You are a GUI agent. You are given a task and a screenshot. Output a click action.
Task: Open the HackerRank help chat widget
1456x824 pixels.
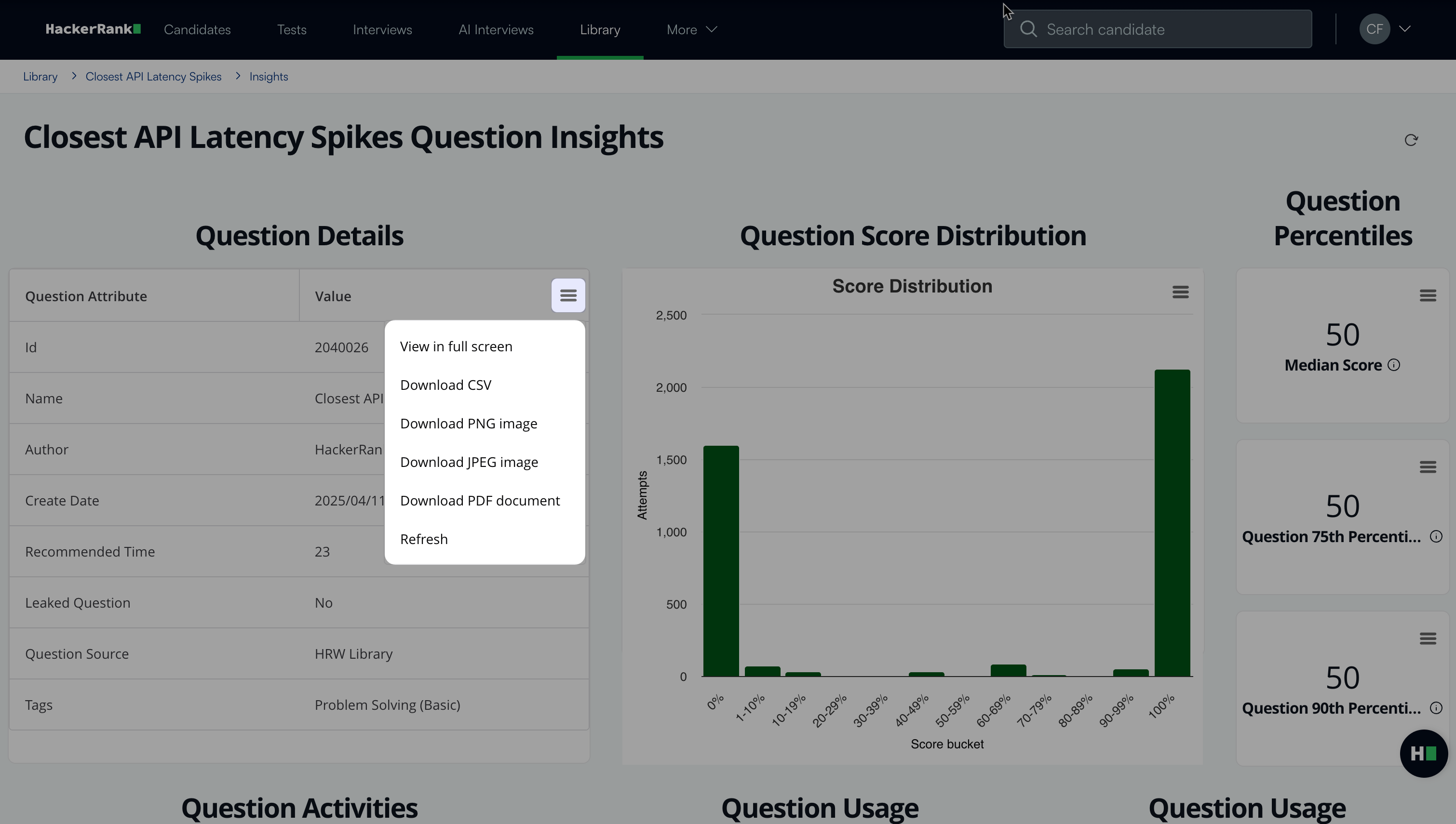coord(1423,753)
